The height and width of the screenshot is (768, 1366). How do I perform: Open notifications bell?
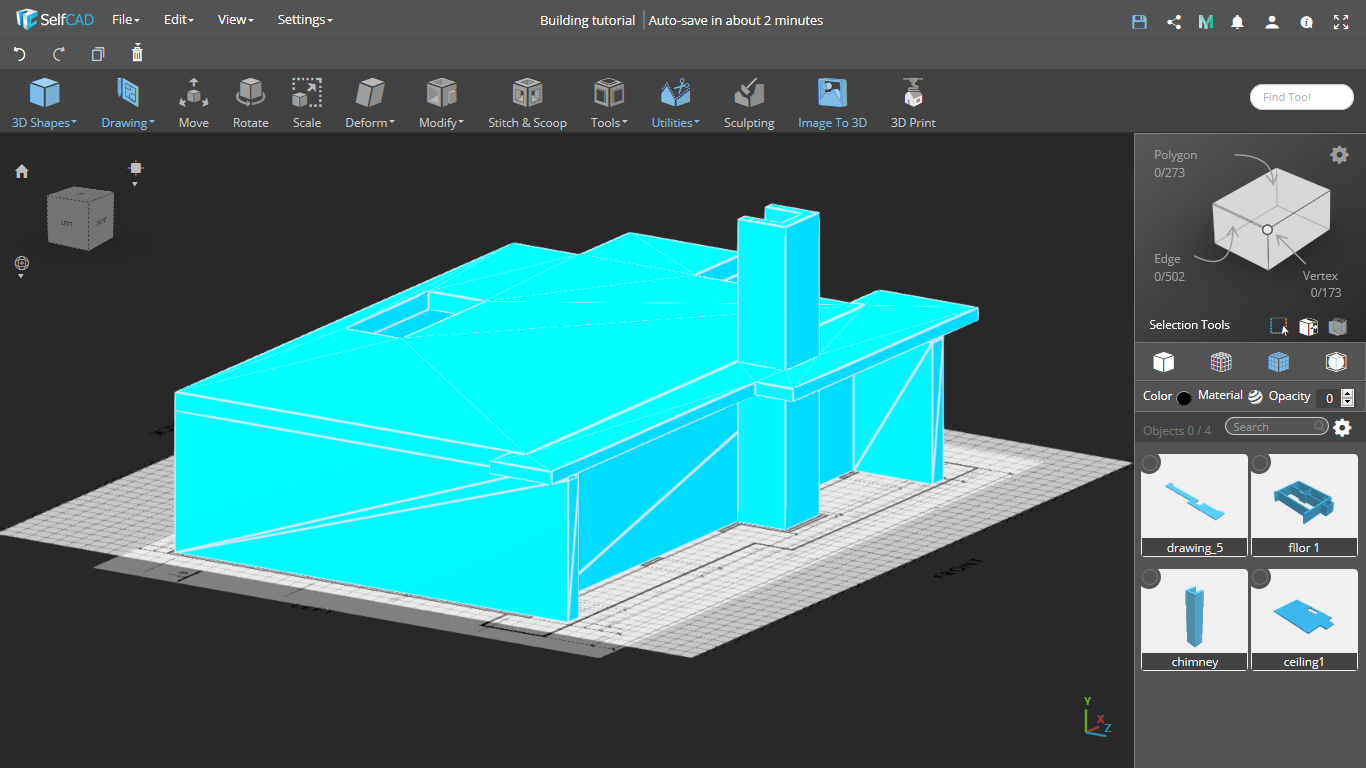pyautogui.click(x=1238, y=21)
